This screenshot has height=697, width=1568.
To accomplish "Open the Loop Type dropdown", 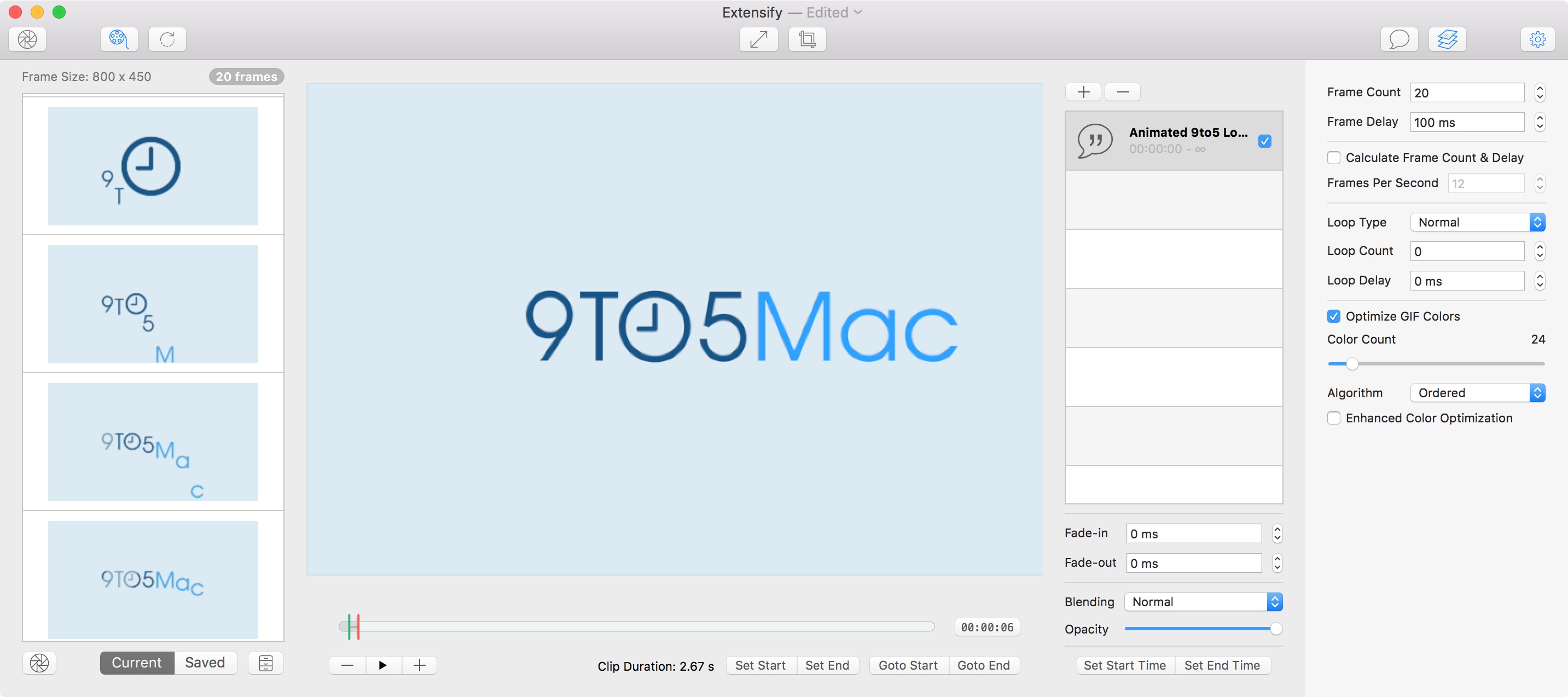I will point(1477,222).
